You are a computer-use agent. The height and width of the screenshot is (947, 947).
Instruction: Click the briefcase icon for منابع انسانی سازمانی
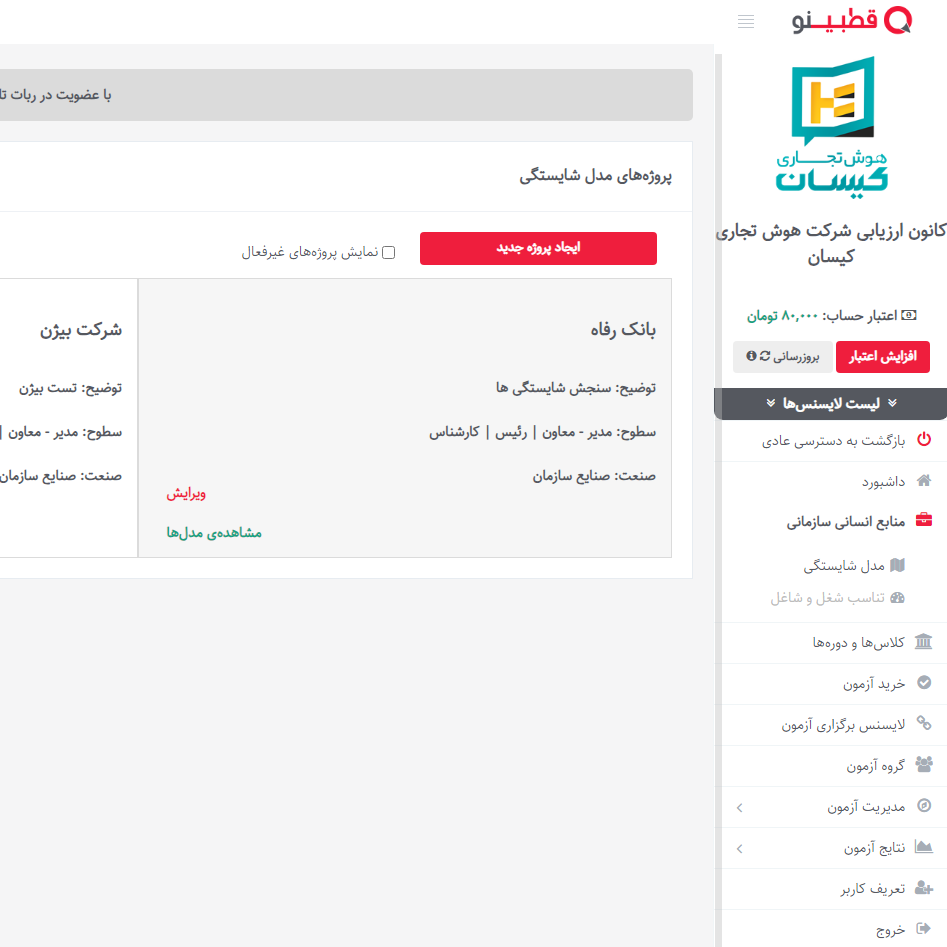point(923,521)
